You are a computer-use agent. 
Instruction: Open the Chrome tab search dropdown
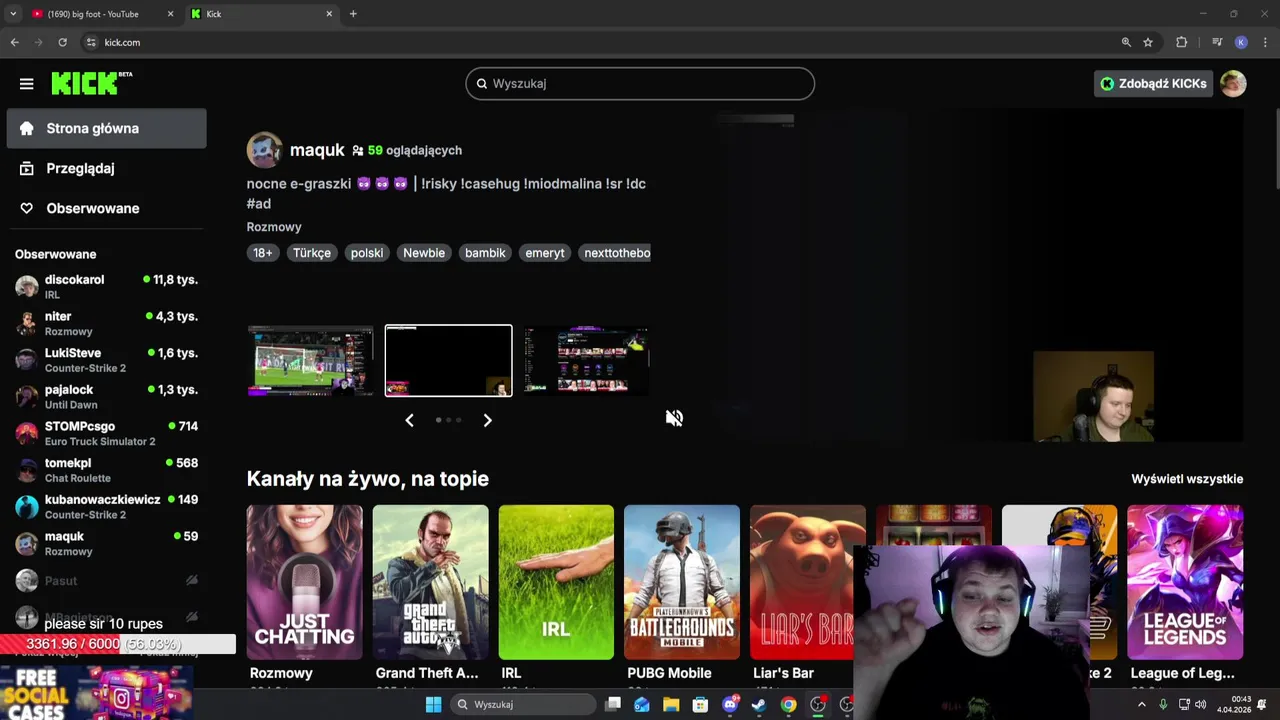point(13,14)
